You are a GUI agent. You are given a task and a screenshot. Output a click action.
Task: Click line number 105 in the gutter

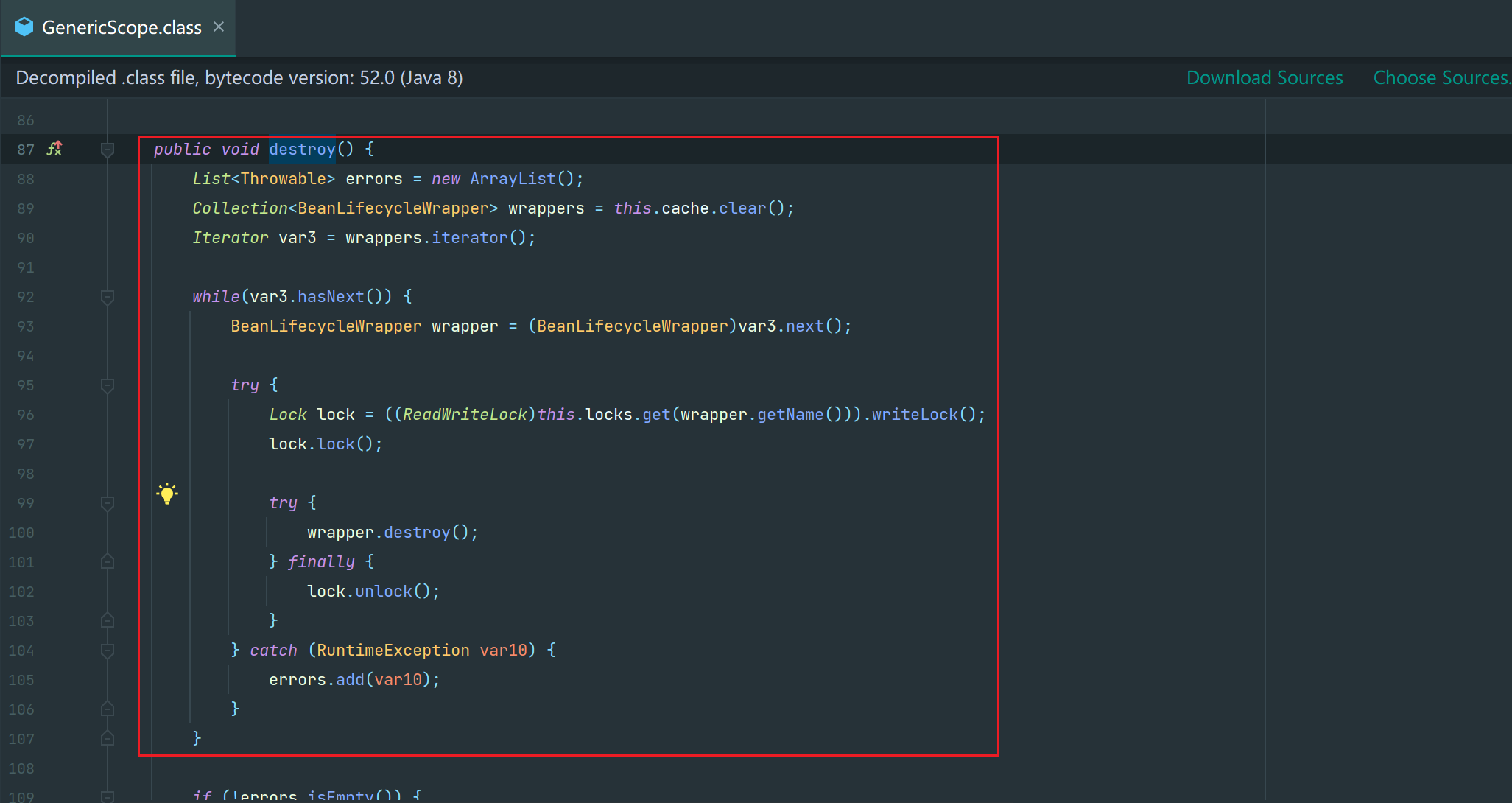[21, 680]
